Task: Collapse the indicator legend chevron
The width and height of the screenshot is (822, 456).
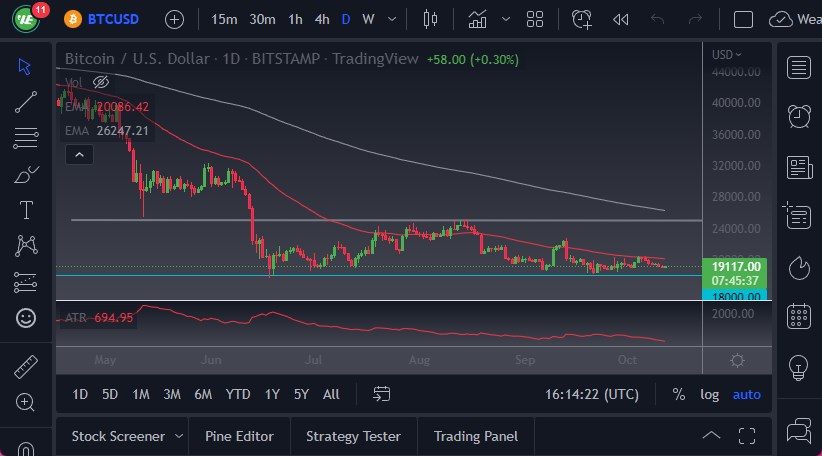Action: (x=79, y=154)
